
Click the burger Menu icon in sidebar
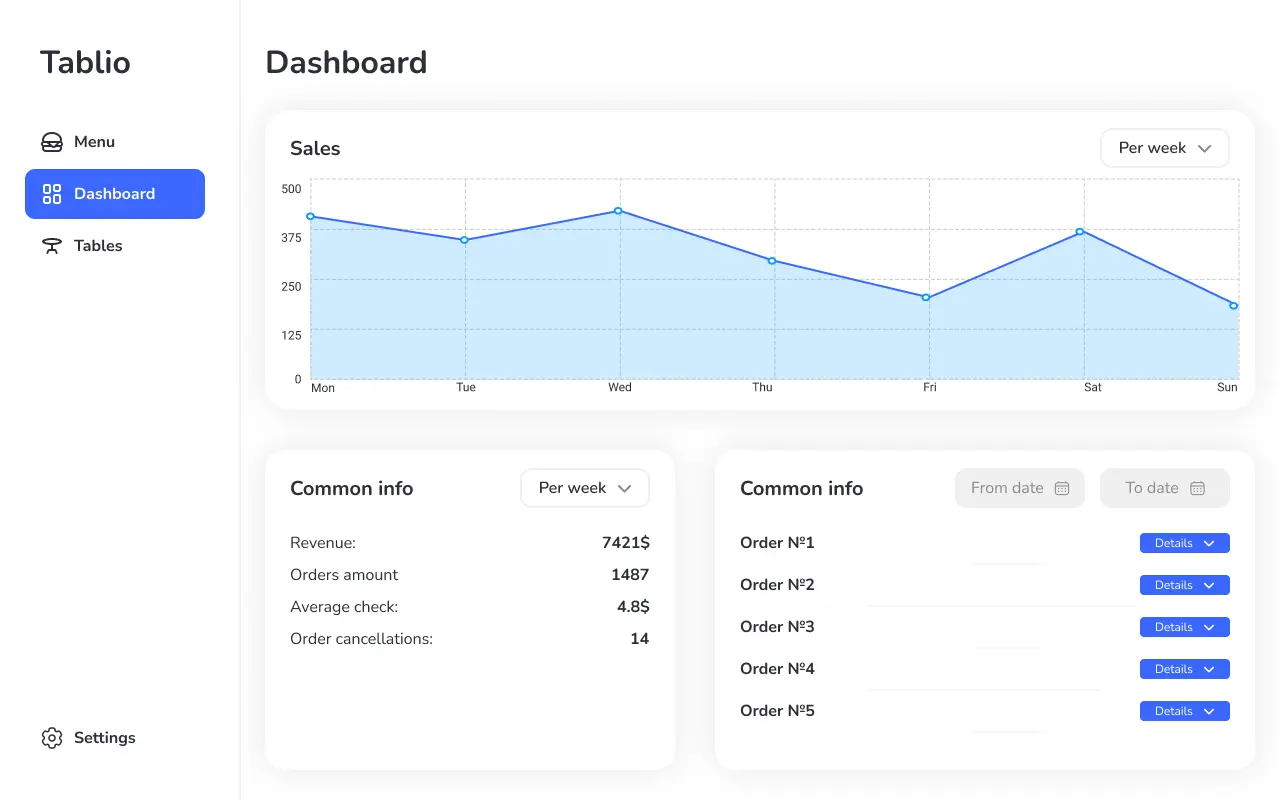(52, 142)
